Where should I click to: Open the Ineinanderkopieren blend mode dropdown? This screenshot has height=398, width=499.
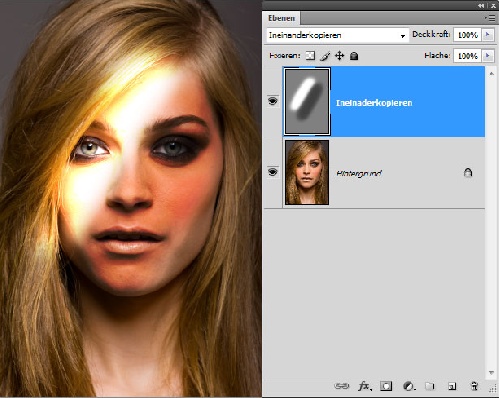point(337,35)
